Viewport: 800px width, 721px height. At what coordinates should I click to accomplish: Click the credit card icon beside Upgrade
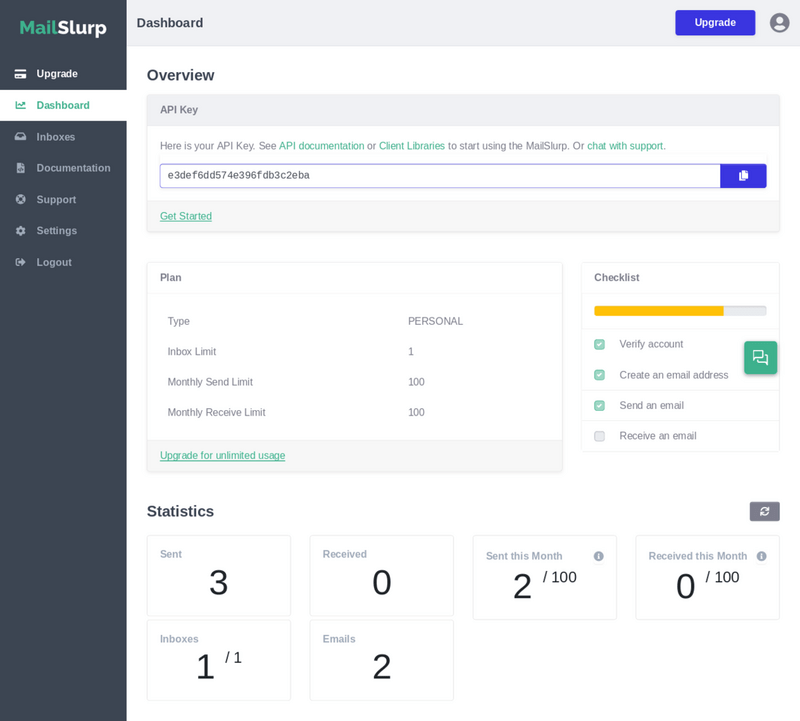coord(20,74)
